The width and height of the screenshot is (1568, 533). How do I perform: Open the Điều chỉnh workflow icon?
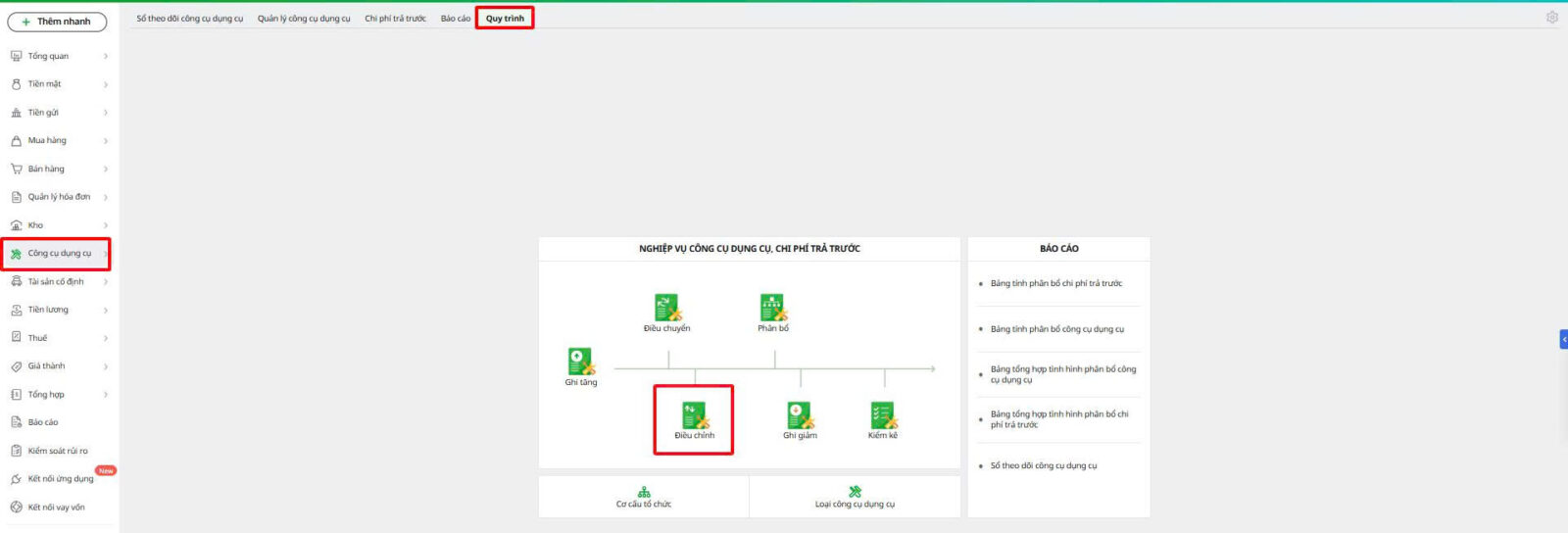coord(694,416)
